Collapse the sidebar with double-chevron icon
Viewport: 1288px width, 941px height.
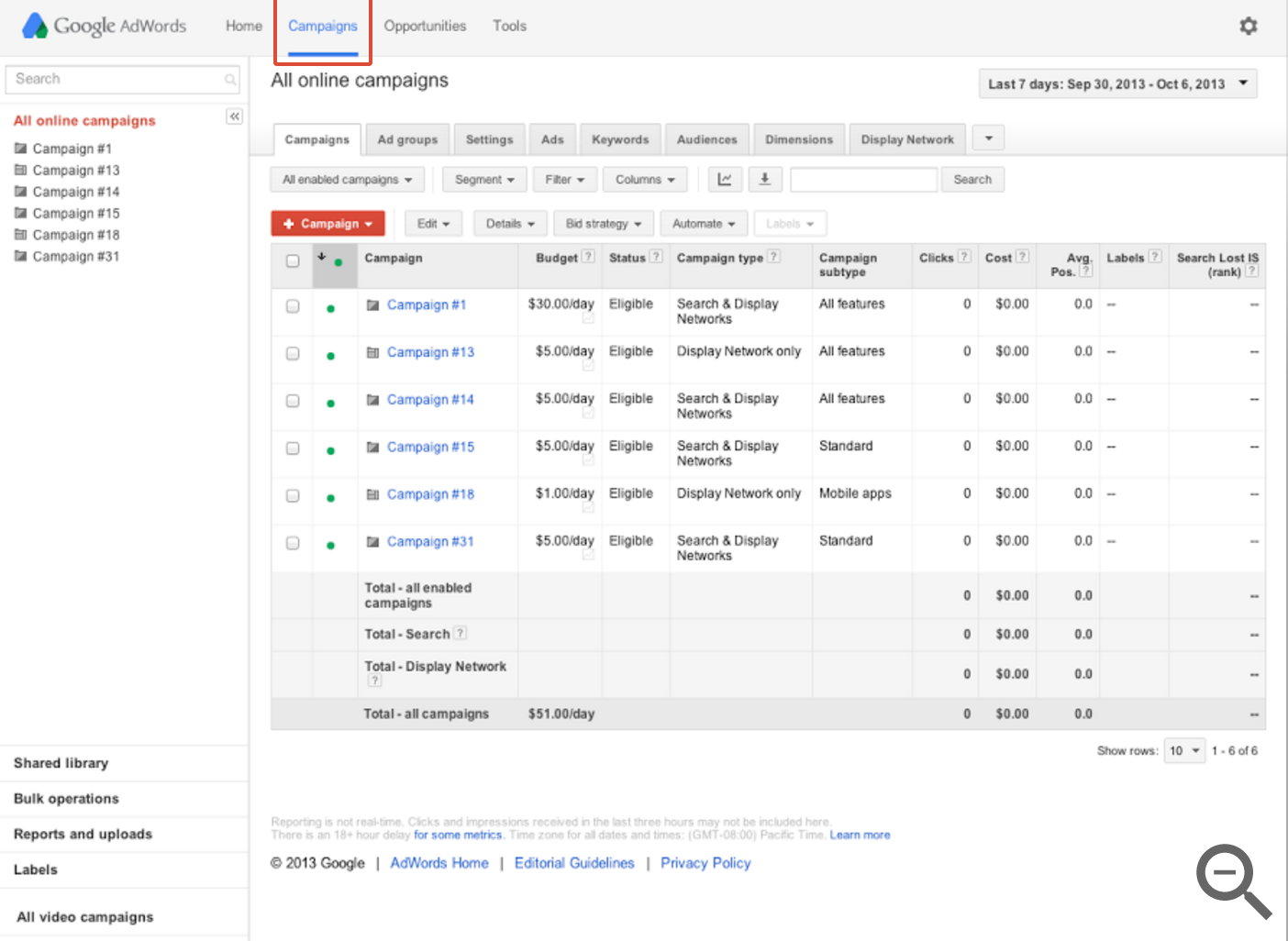pos(235,116)
